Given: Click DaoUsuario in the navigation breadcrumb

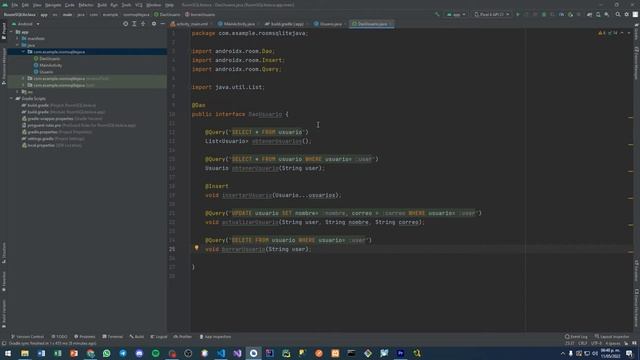Looking at the screenshot, I should coord(167,15).
